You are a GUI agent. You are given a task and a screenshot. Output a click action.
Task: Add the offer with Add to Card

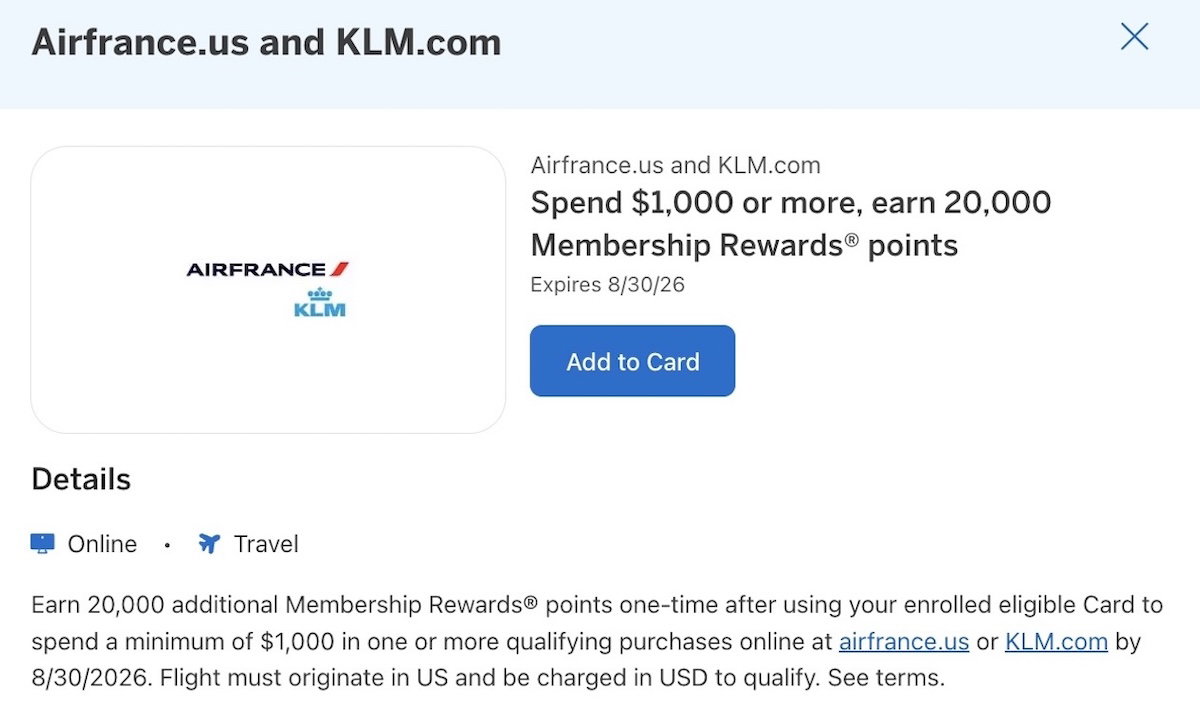(632, 361)
